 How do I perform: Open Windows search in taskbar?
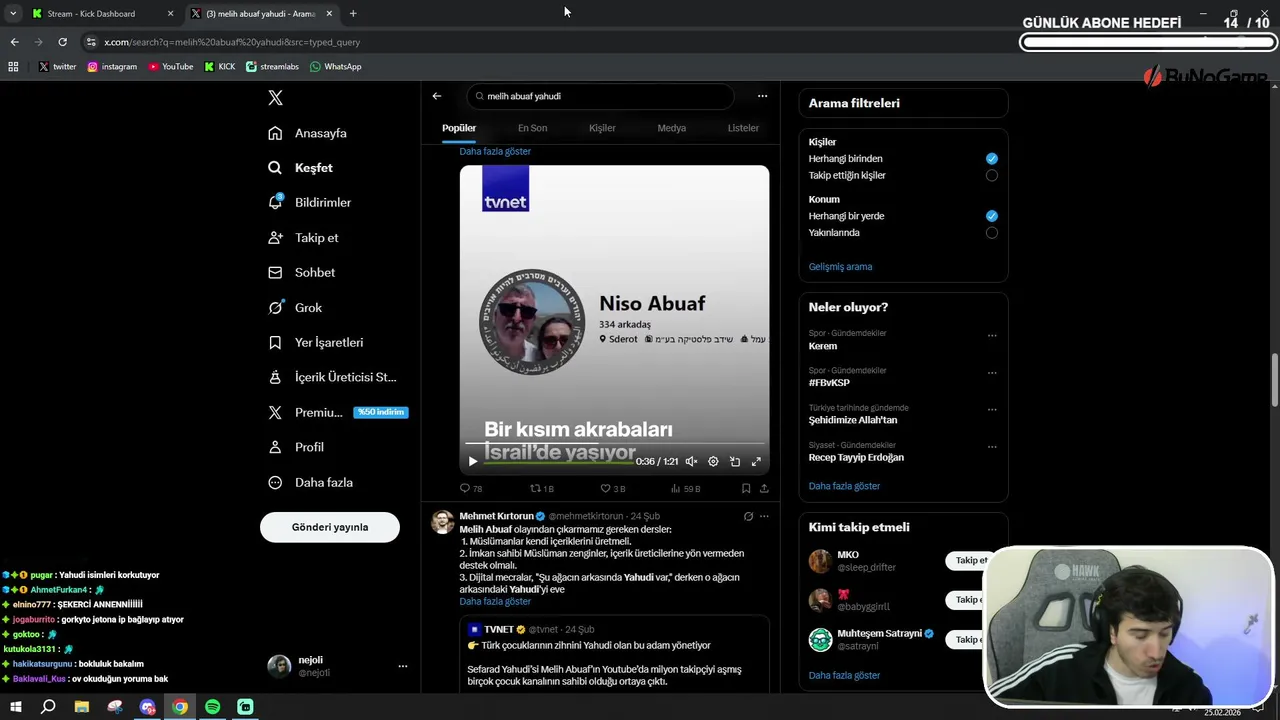[x=48, y=707]
